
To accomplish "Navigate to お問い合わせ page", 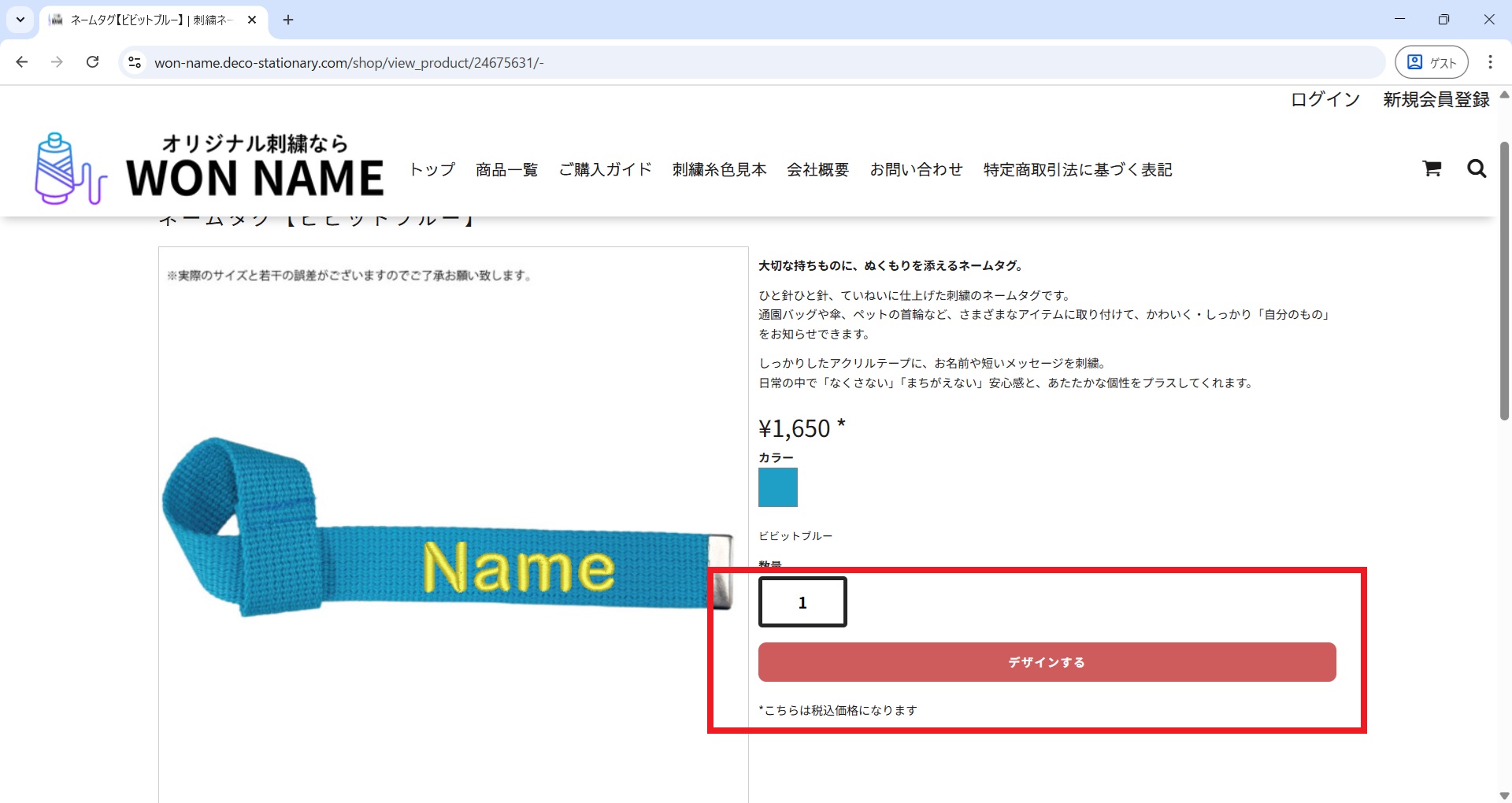I will pos(917,169).
